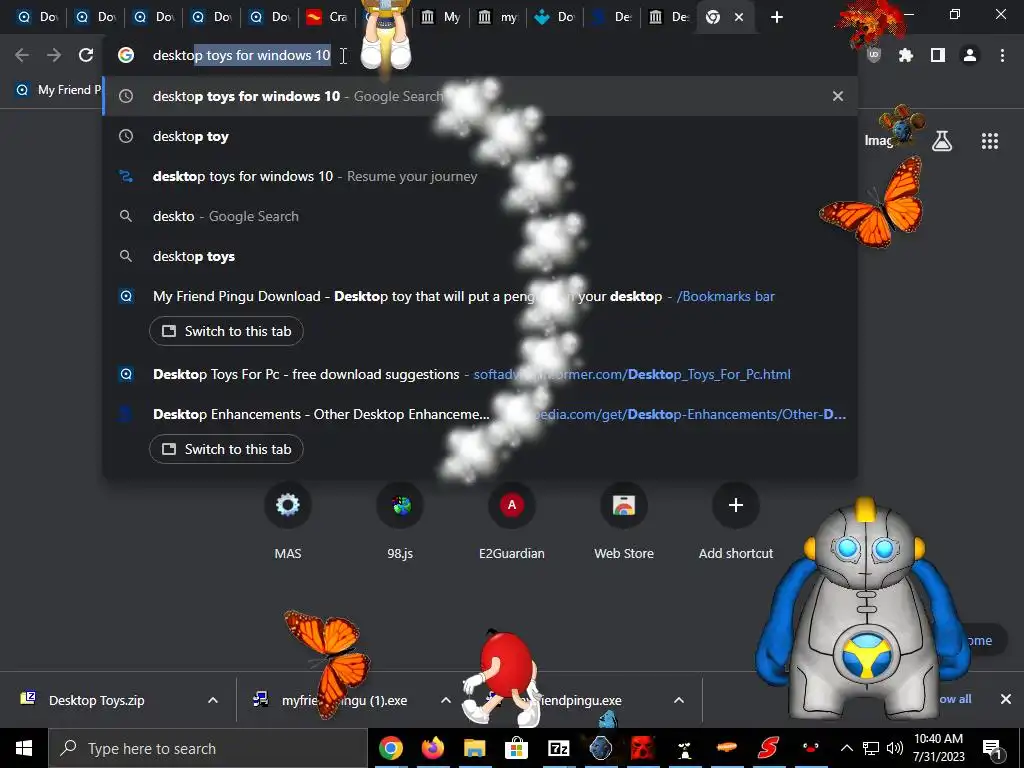
Task: Show hidden system tray icons
Action: (x=846, y=748)
